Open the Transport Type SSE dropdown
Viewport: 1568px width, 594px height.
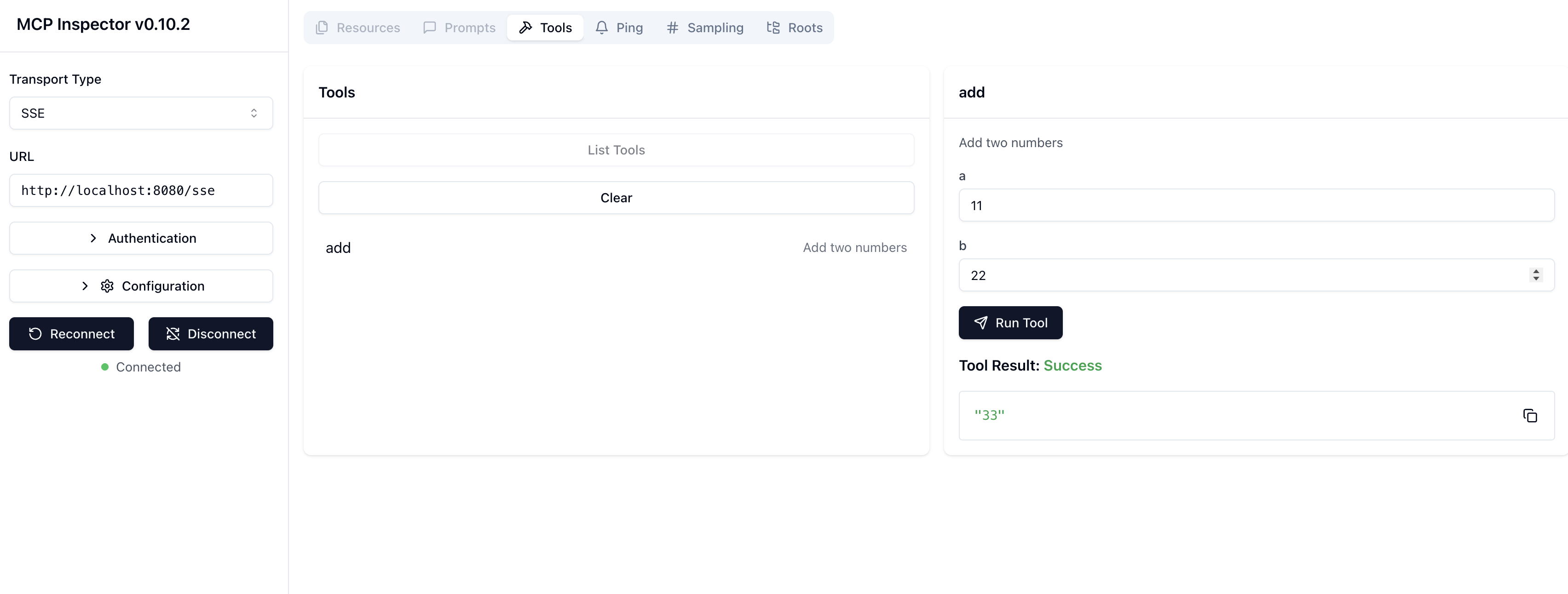[141, 113]
